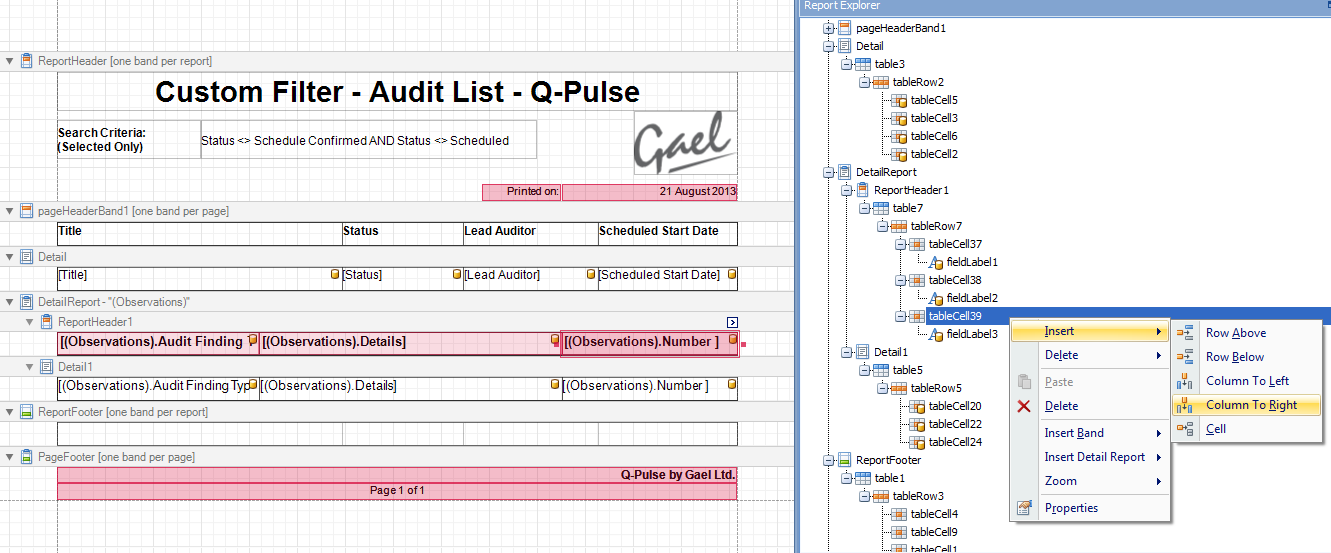1331x553 pixels.
Task: Open the Insert submenu
Action: coord(1090,331)
